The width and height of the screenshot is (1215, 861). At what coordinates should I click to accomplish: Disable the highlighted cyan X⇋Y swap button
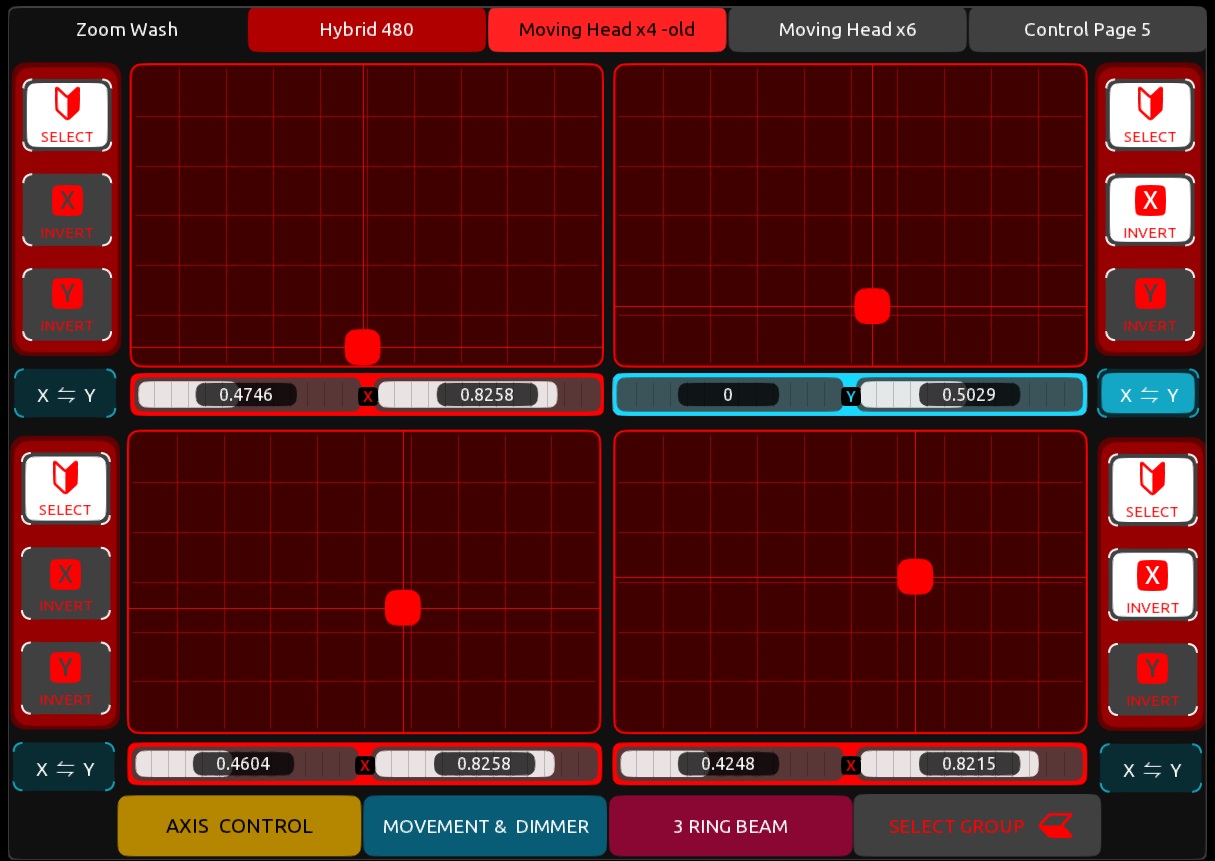tap(1149, 395)
